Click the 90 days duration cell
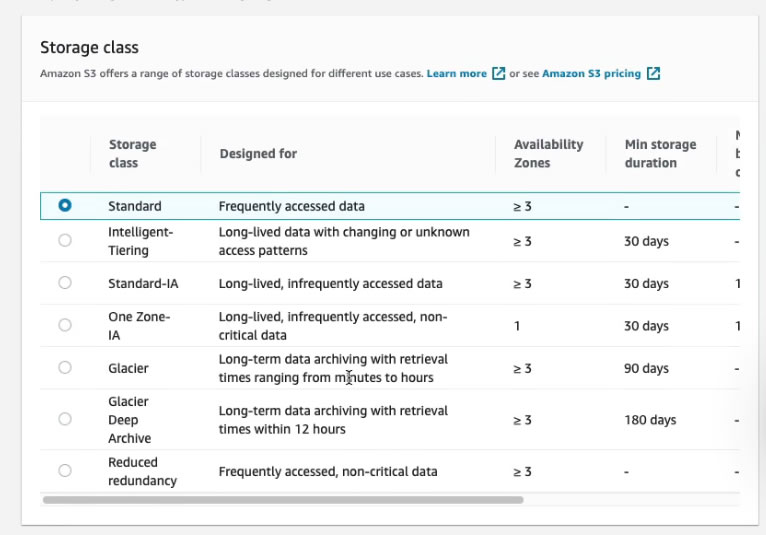Screen dimensions: 766x535 pos(646,368)
